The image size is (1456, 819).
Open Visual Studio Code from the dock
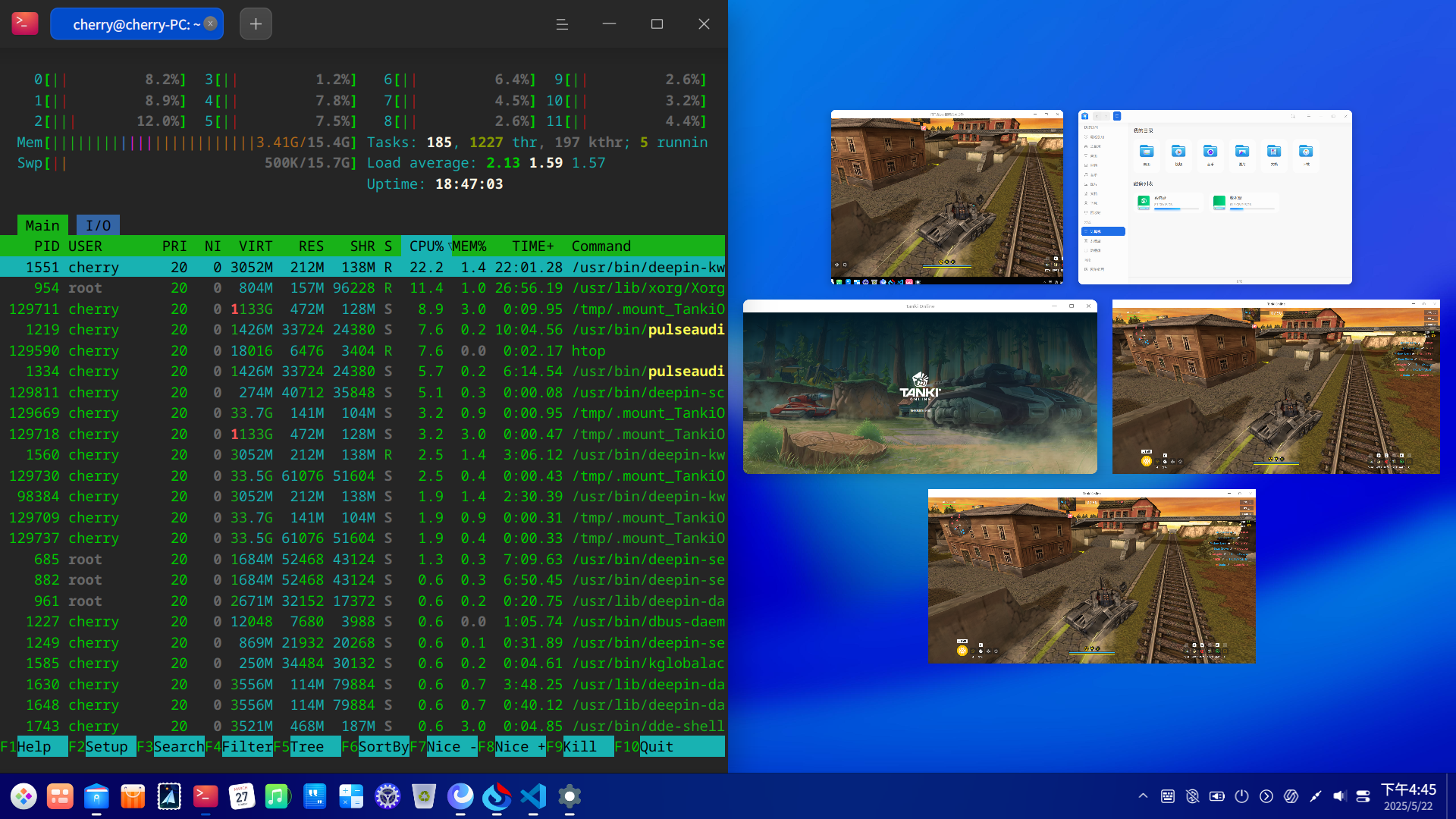coord(533,796)
